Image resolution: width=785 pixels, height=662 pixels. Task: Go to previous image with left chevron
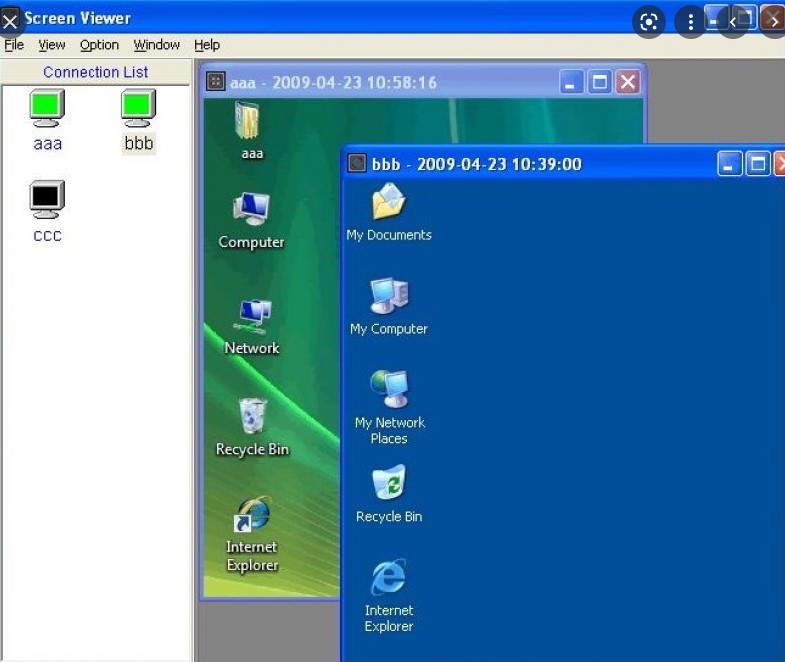[x=732, y=22]
